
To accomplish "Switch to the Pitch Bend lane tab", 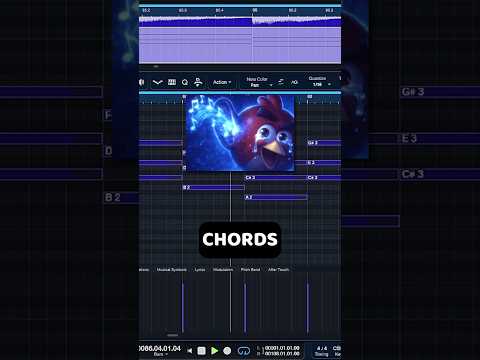I will coord(250,269).
